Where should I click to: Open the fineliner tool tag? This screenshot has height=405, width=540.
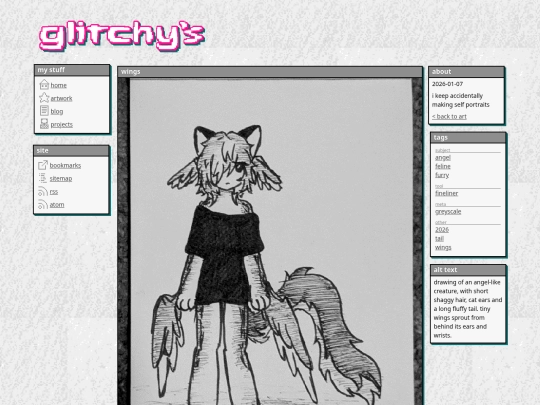446,193
